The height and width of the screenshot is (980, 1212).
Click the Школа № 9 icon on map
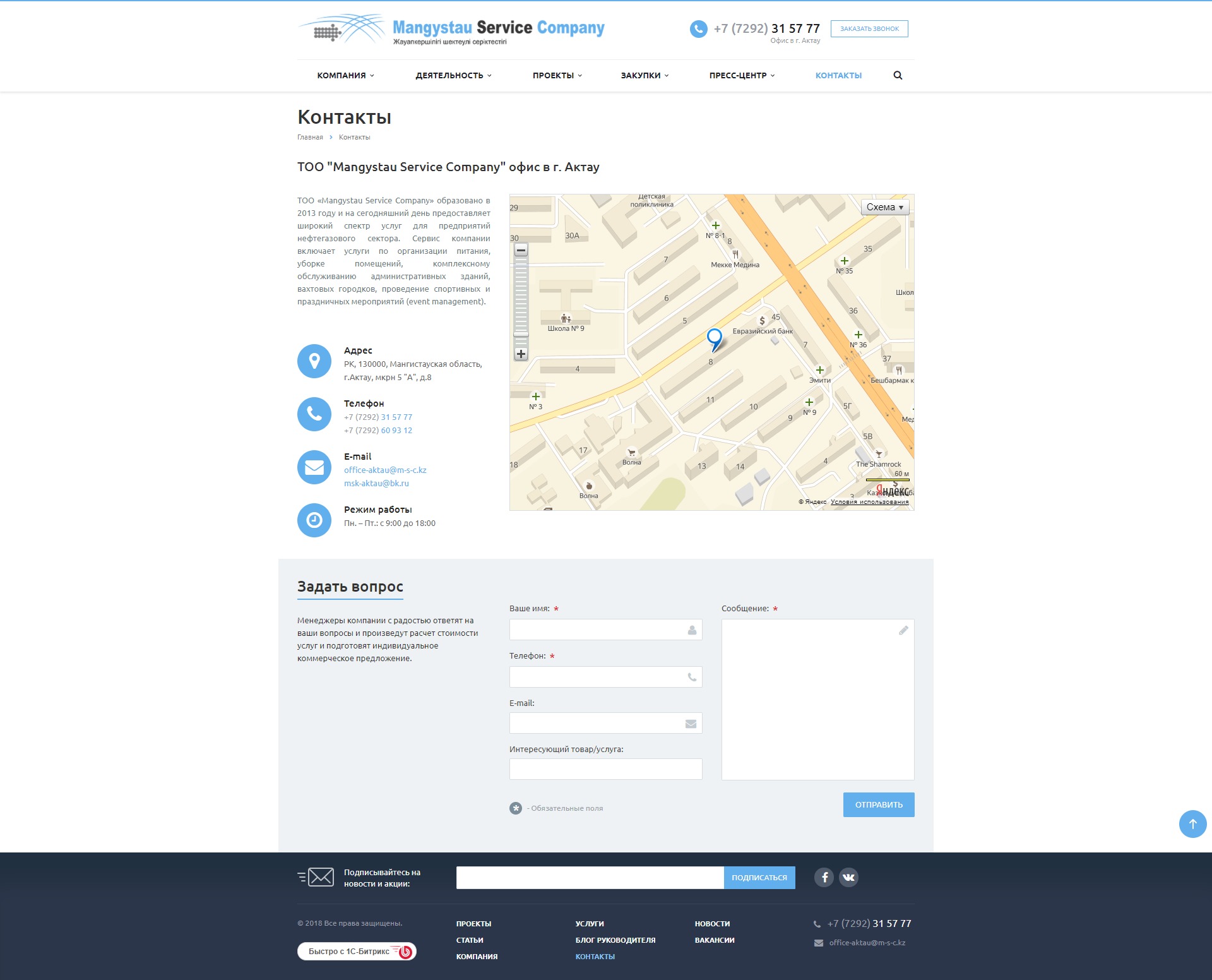pyautogui.click(x=566, y=319)
